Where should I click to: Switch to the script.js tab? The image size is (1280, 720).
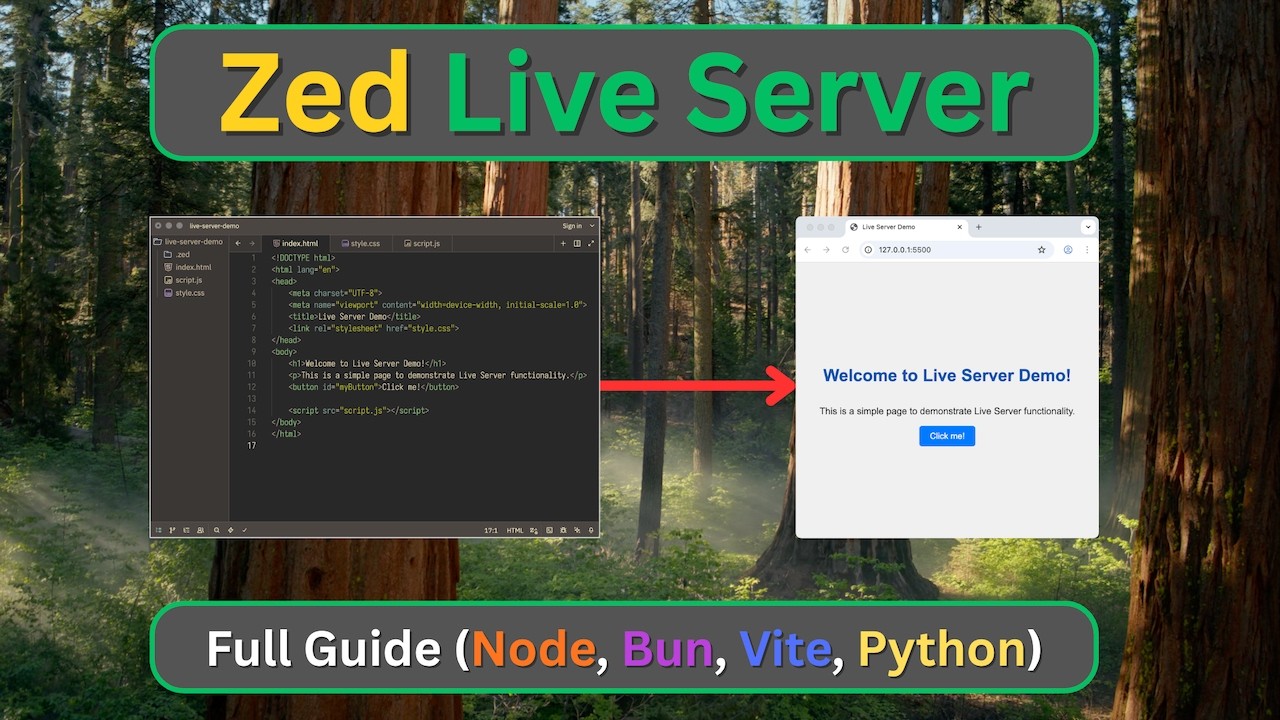(x=422, y=243)
